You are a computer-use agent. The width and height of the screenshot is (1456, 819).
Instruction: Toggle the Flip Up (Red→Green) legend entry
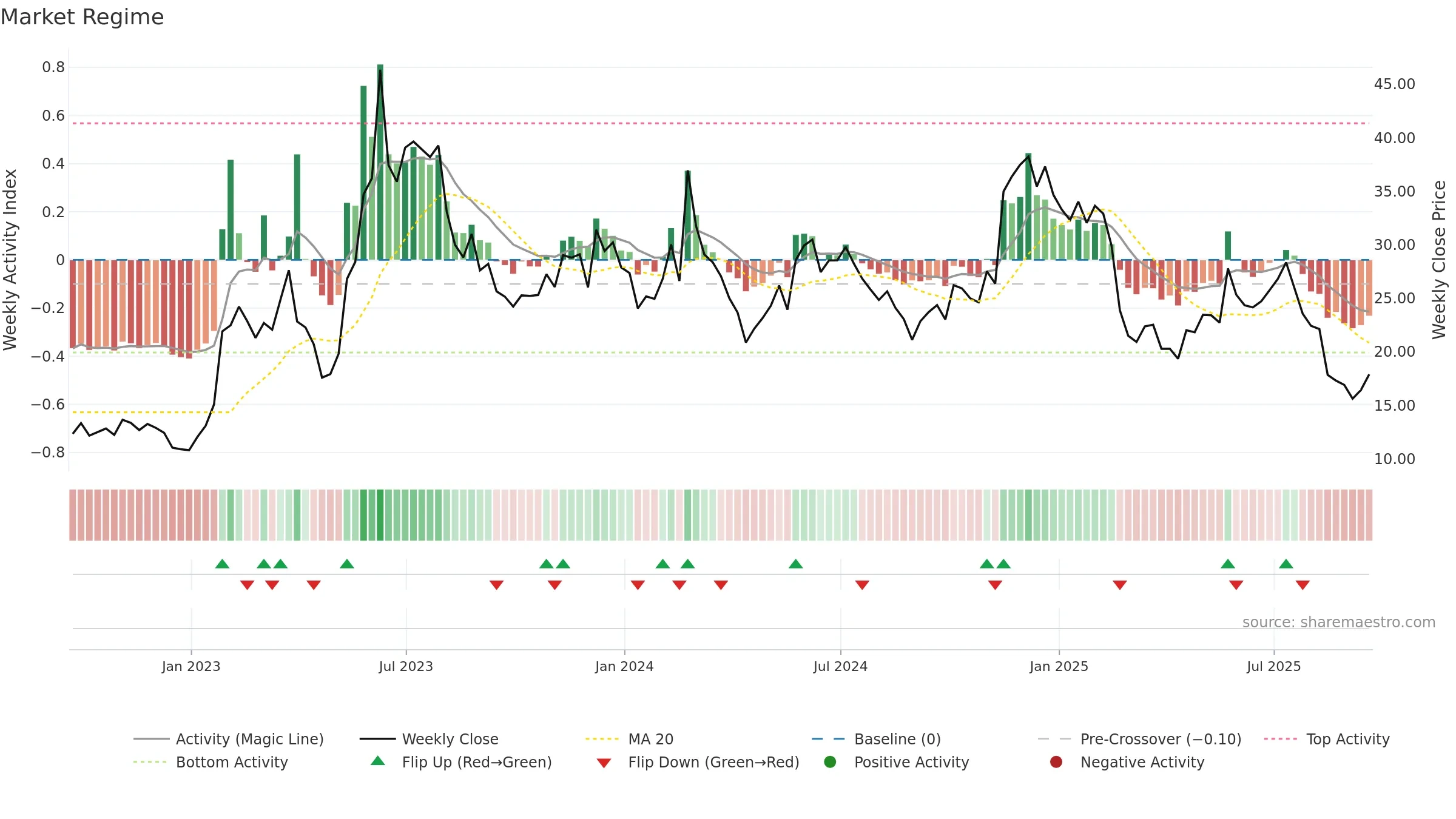click(x=461, y=762)
